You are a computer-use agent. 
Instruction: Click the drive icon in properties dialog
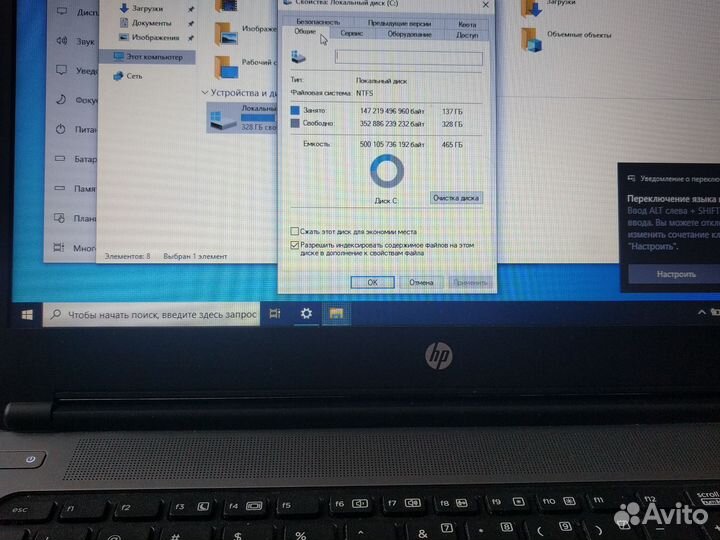pos(298,57)
